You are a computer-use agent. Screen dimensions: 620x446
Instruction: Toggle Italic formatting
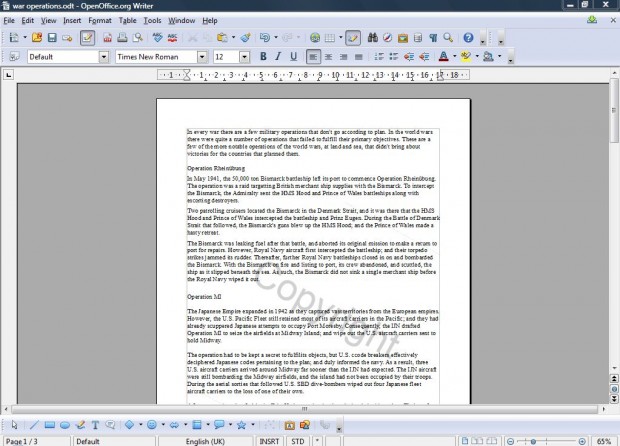tap(279, 57)
